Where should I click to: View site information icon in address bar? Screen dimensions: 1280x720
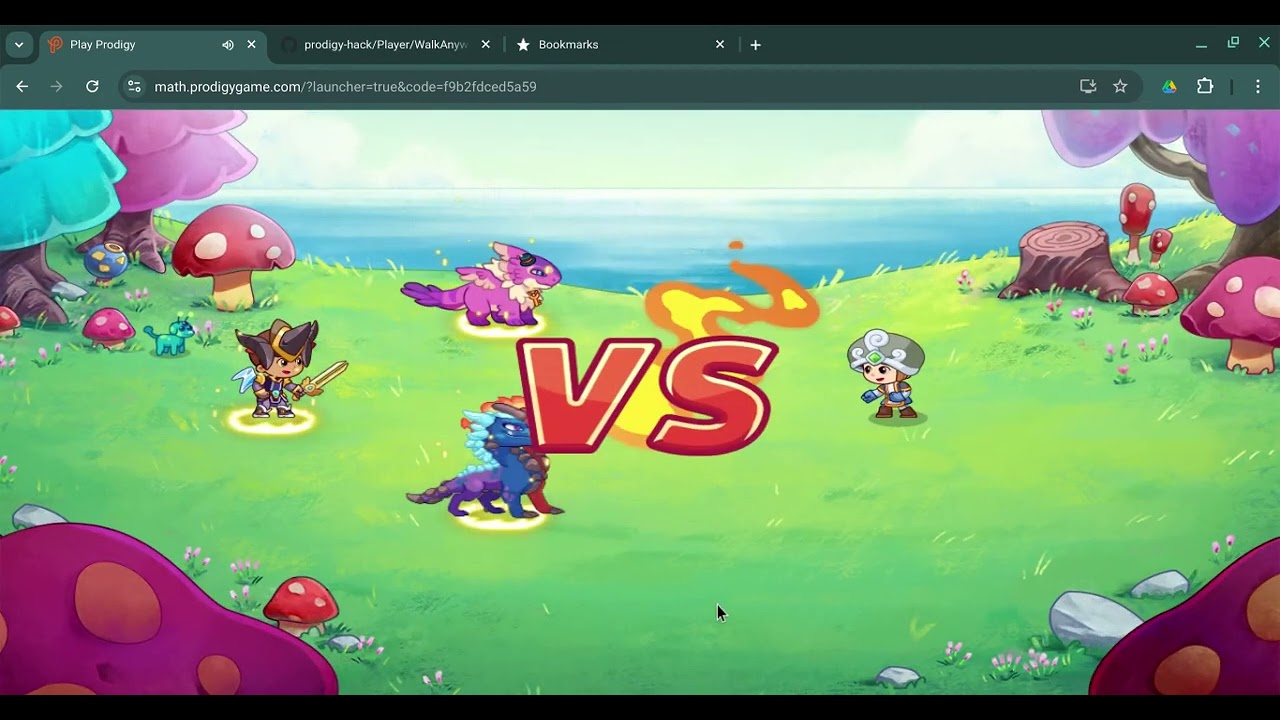pos(135,87)
